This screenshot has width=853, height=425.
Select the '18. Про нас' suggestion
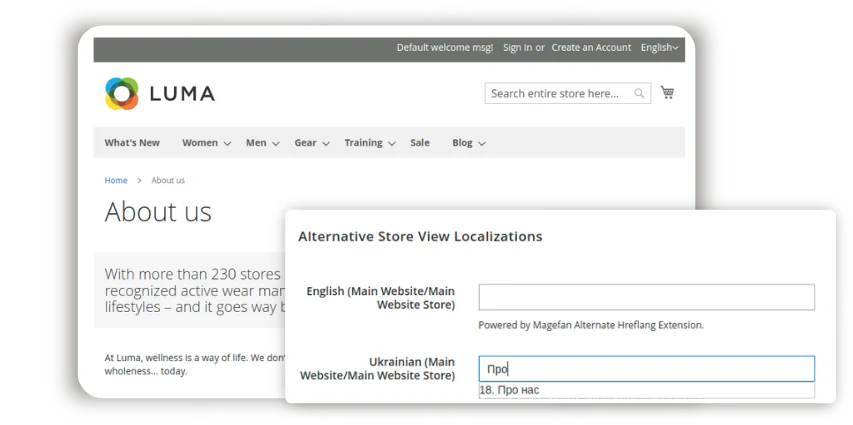[647, 390]
